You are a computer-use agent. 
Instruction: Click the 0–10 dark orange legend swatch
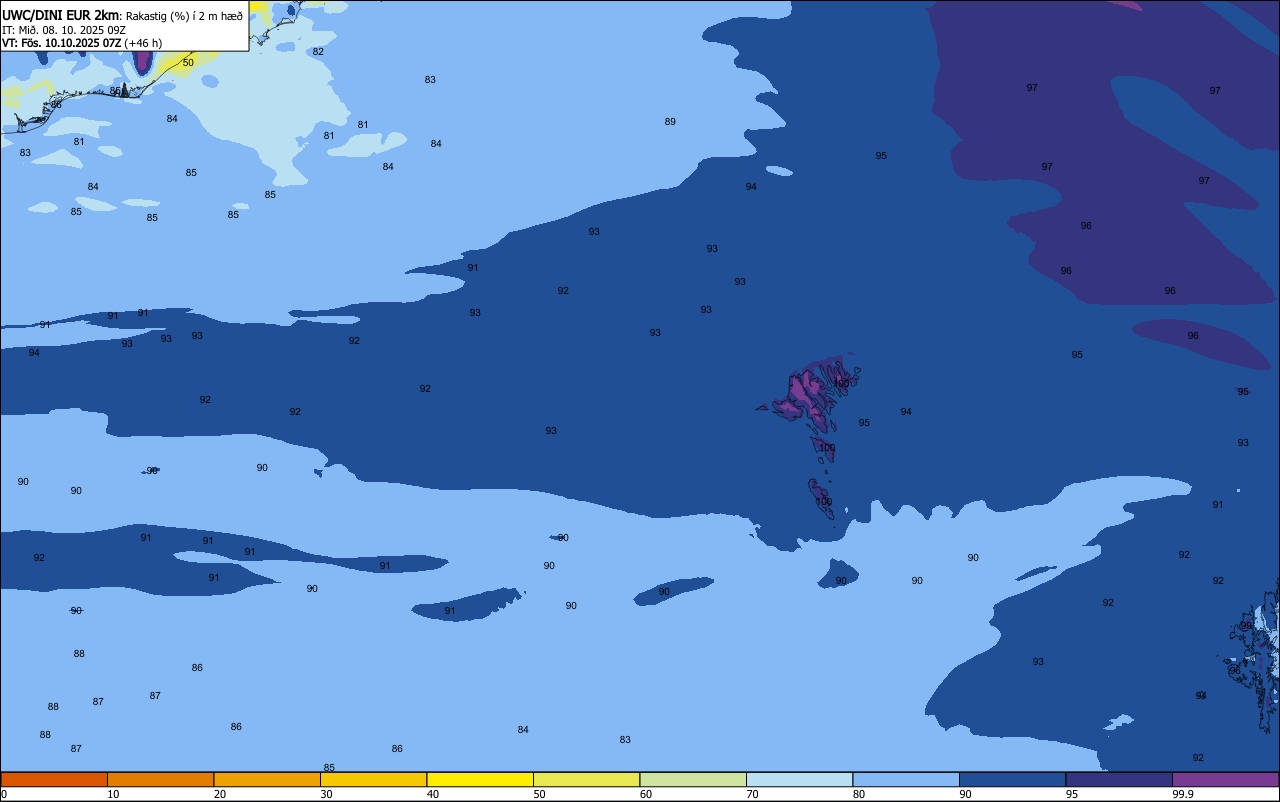(x=54, y=779)
